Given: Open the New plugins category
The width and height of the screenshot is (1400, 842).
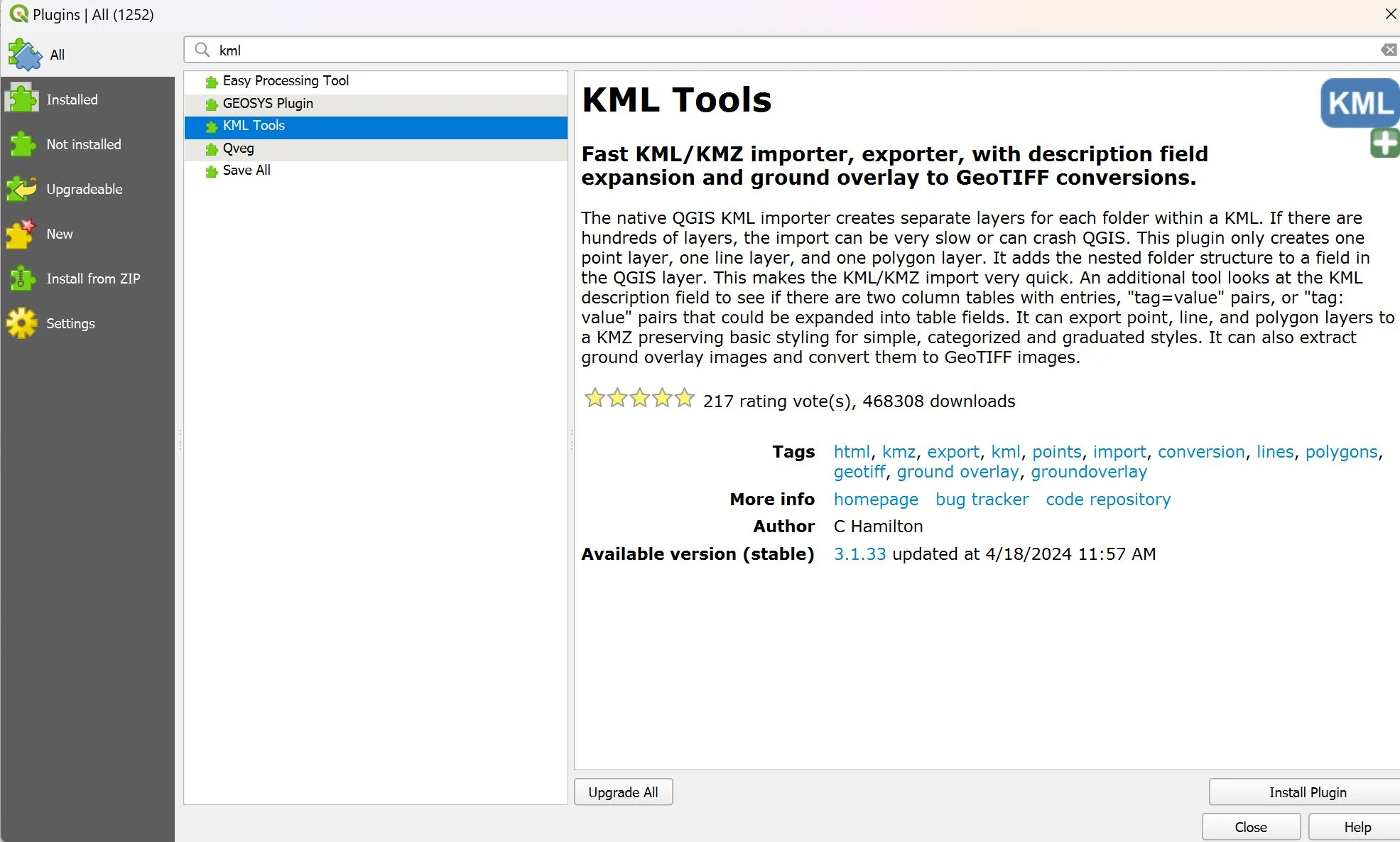Looking at the screenshot, I should 22,233.
